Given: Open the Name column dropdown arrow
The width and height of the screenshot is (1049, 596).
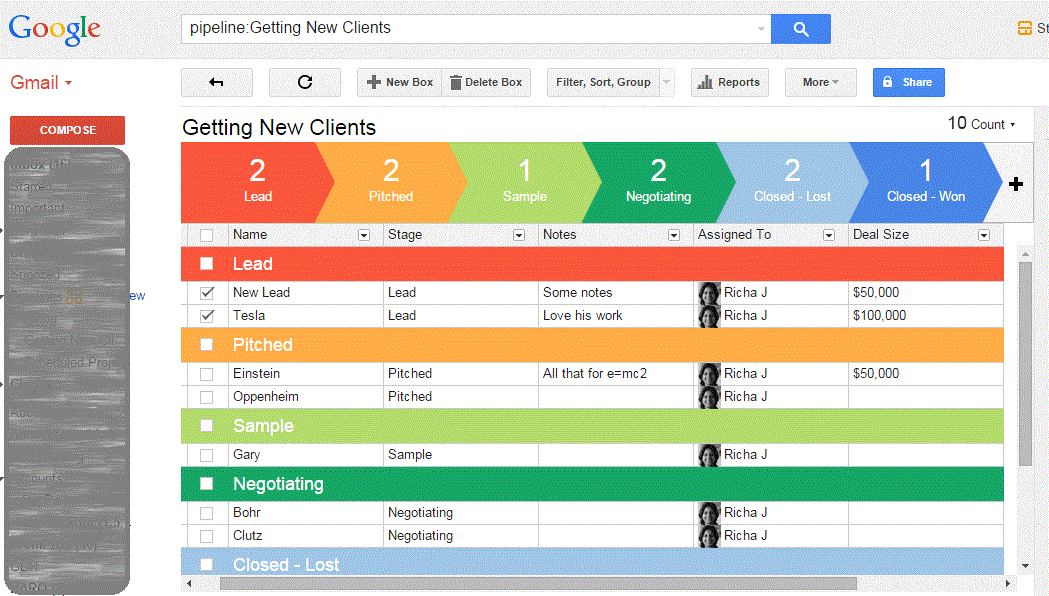Looking at the screenshot, I should pos(364,235).
